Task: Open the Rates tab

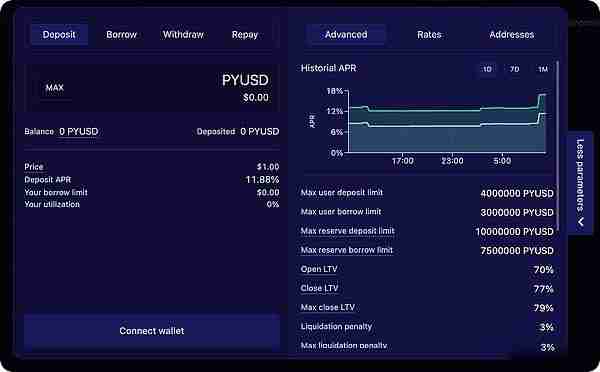Action: click(429, 35)
